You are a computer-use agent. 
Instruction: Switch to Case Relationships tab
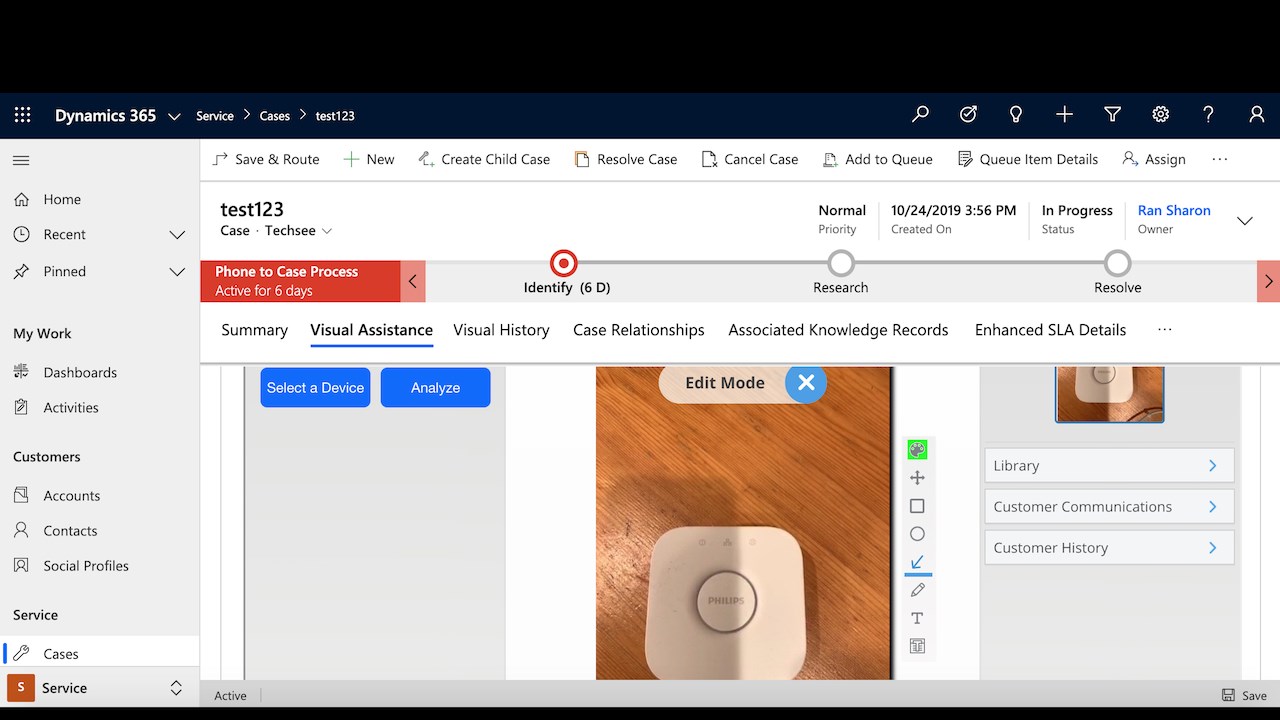point(639,330)
